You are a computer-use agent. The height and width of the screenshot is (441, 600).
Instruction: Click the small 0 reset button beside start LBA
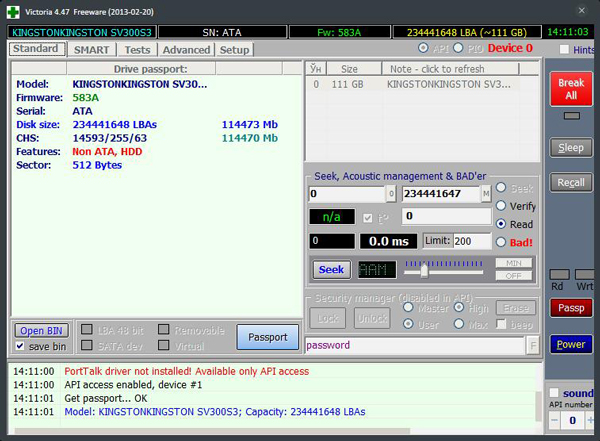[x=391, y=194]
